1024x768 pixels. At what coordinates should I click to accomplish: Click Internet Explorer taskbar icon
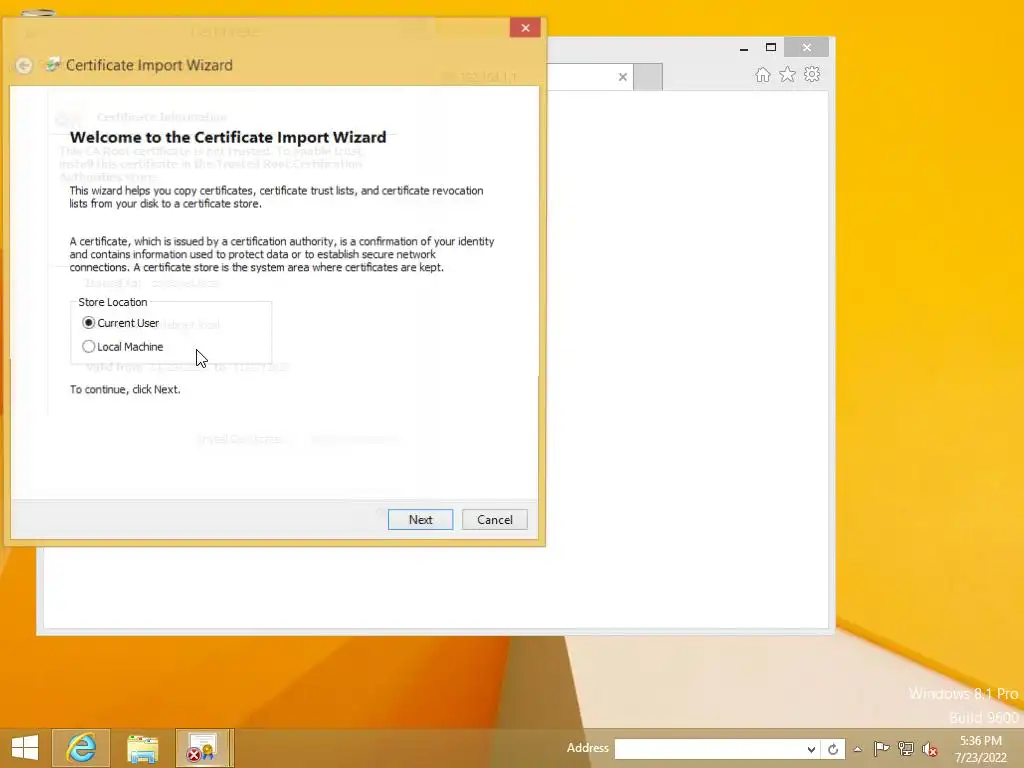81,748
